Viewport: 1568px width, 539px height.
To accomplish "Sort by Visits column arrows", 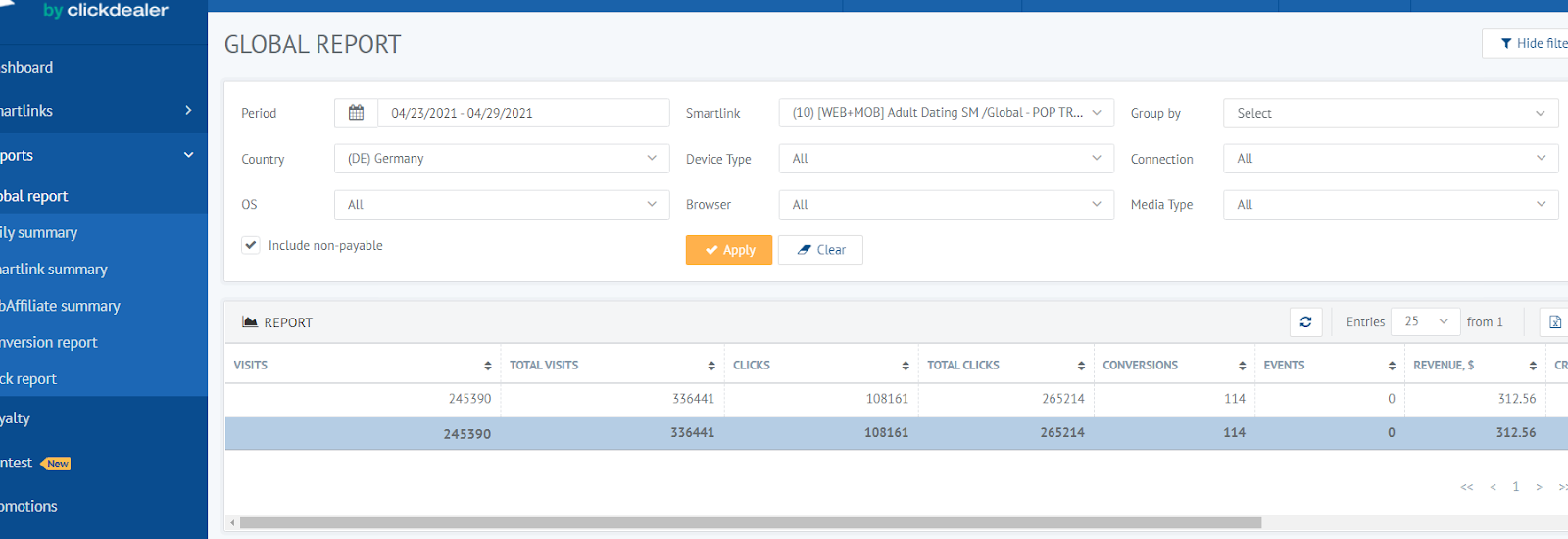I will [x=487, y=366].
